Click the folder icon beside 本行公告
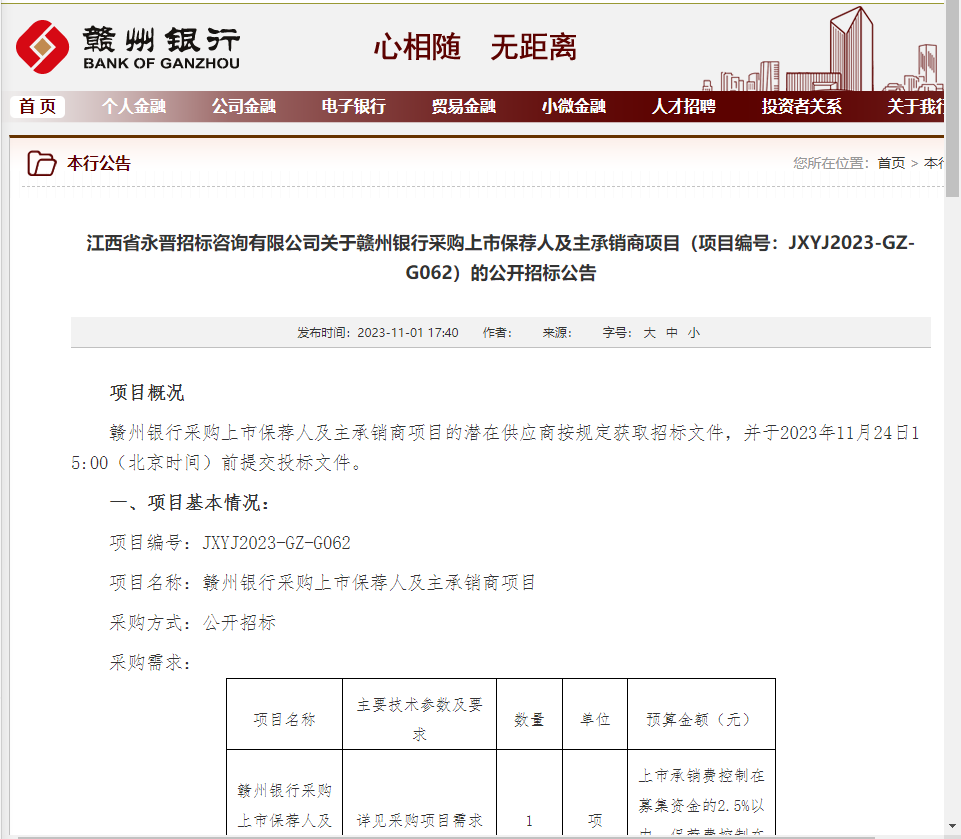The width and height of the screenshot is (961, 839). click(x=41, y=161)
